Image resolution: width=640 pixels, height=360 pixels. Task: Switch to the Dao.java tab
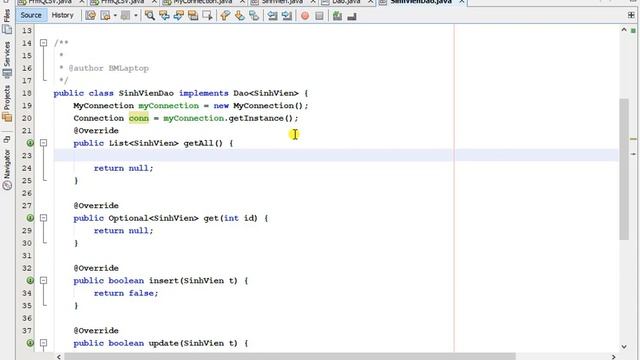(x=346, y=2)
